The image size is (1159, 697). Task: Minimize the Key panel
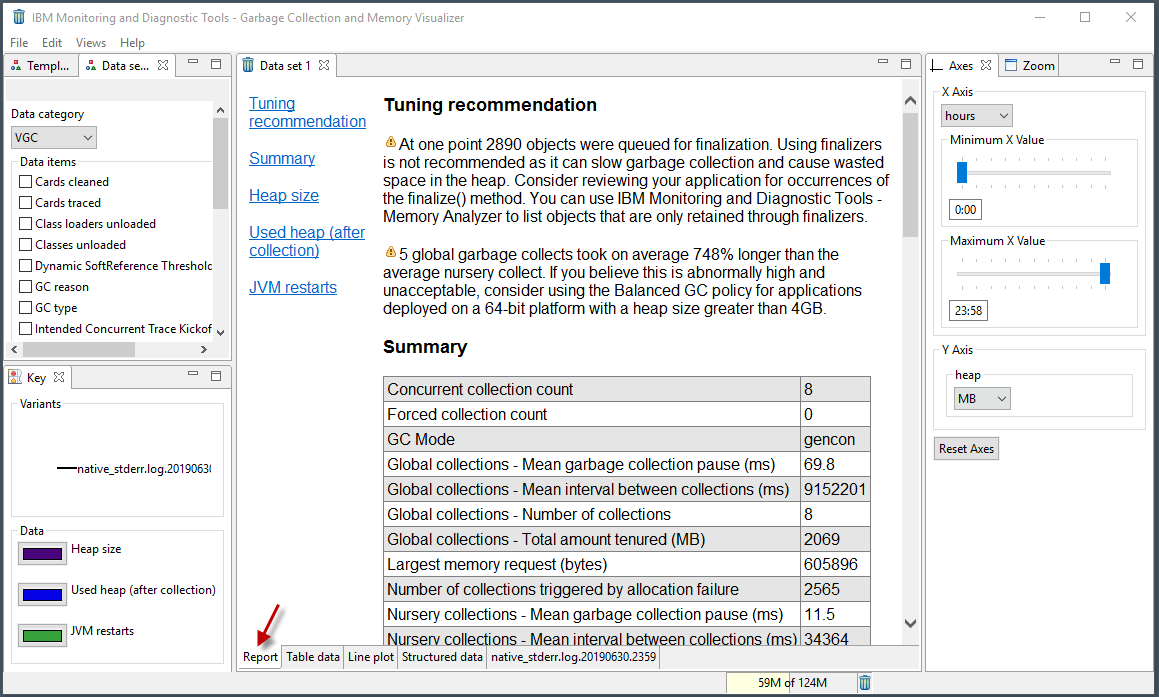(x=193, y=374)
